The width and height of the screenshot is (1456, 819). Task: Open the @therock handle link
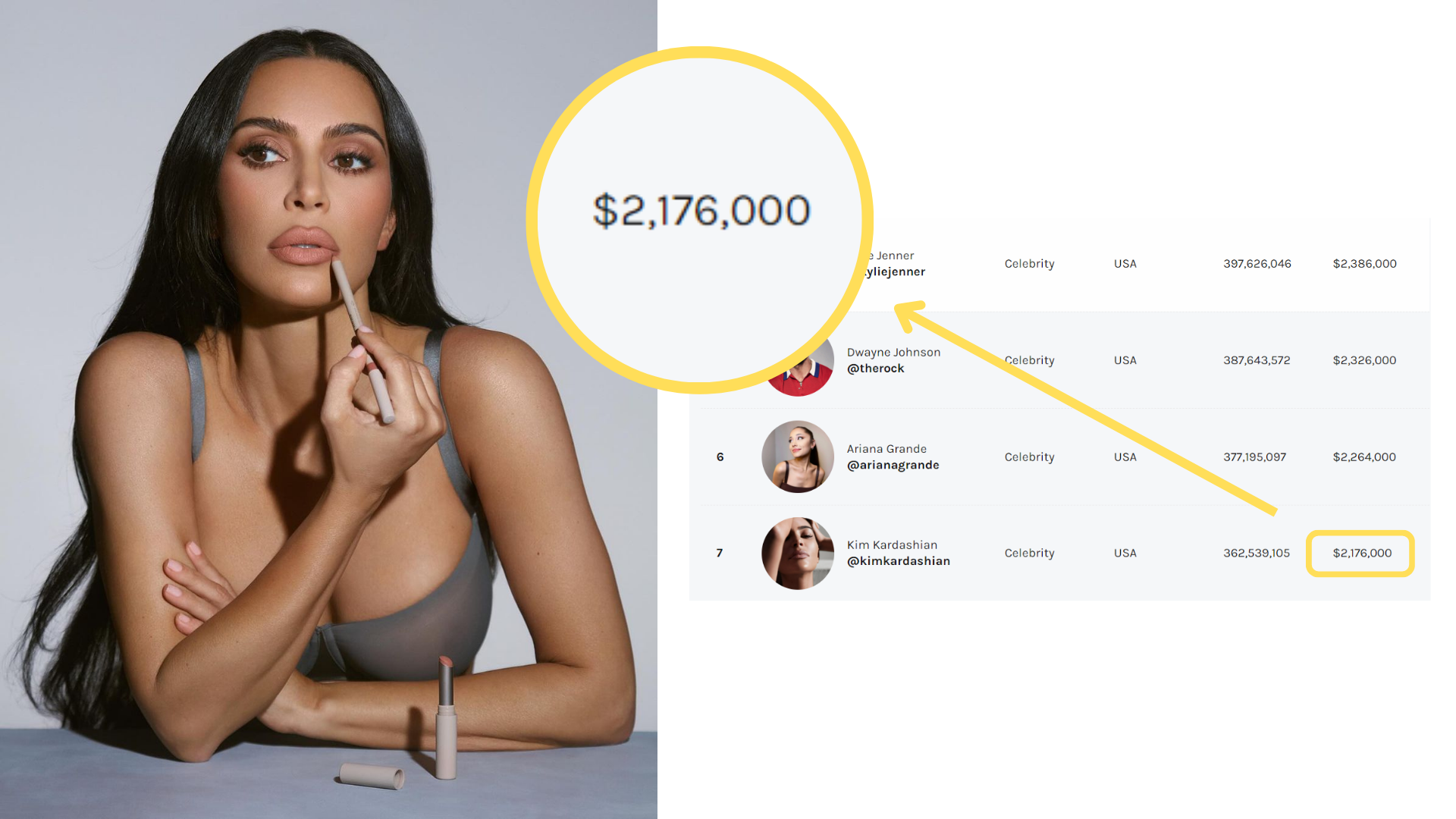pos(875,369)
